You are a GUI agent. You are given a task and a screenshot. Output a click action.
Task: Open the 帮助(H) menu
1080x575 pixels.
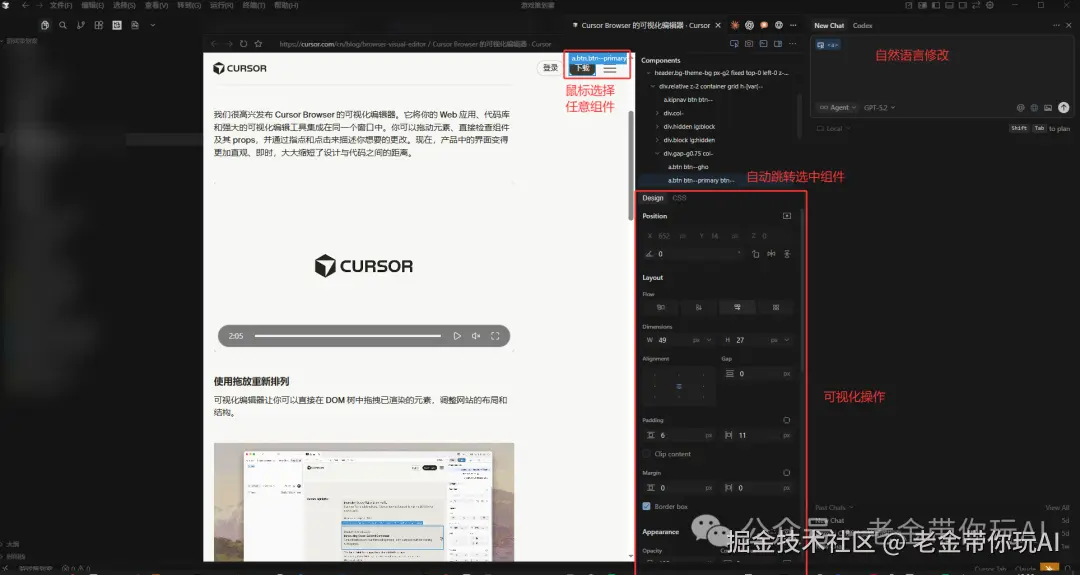click(x=286, y=6)
